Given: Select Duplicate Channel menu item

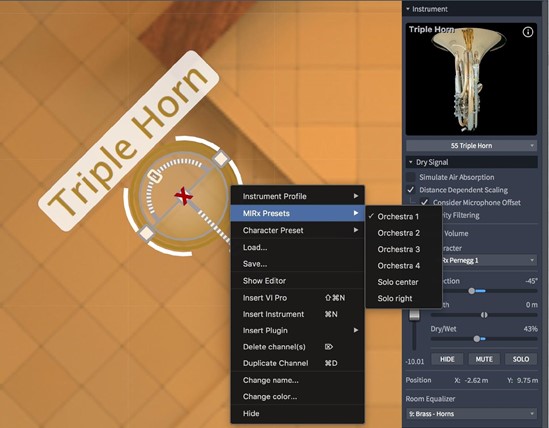Looking at the screenshot, I should [298, 363].
